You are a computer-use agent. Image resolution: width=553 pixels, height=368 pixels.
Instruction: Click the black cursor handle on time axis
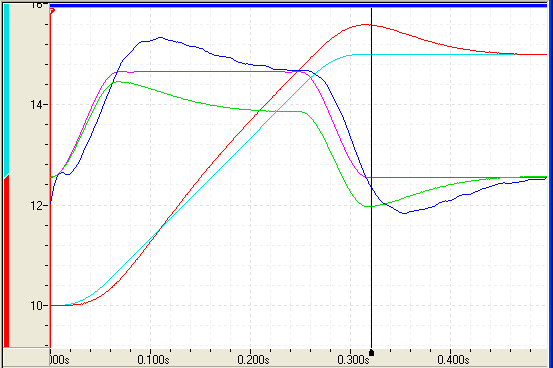(371, 352)
